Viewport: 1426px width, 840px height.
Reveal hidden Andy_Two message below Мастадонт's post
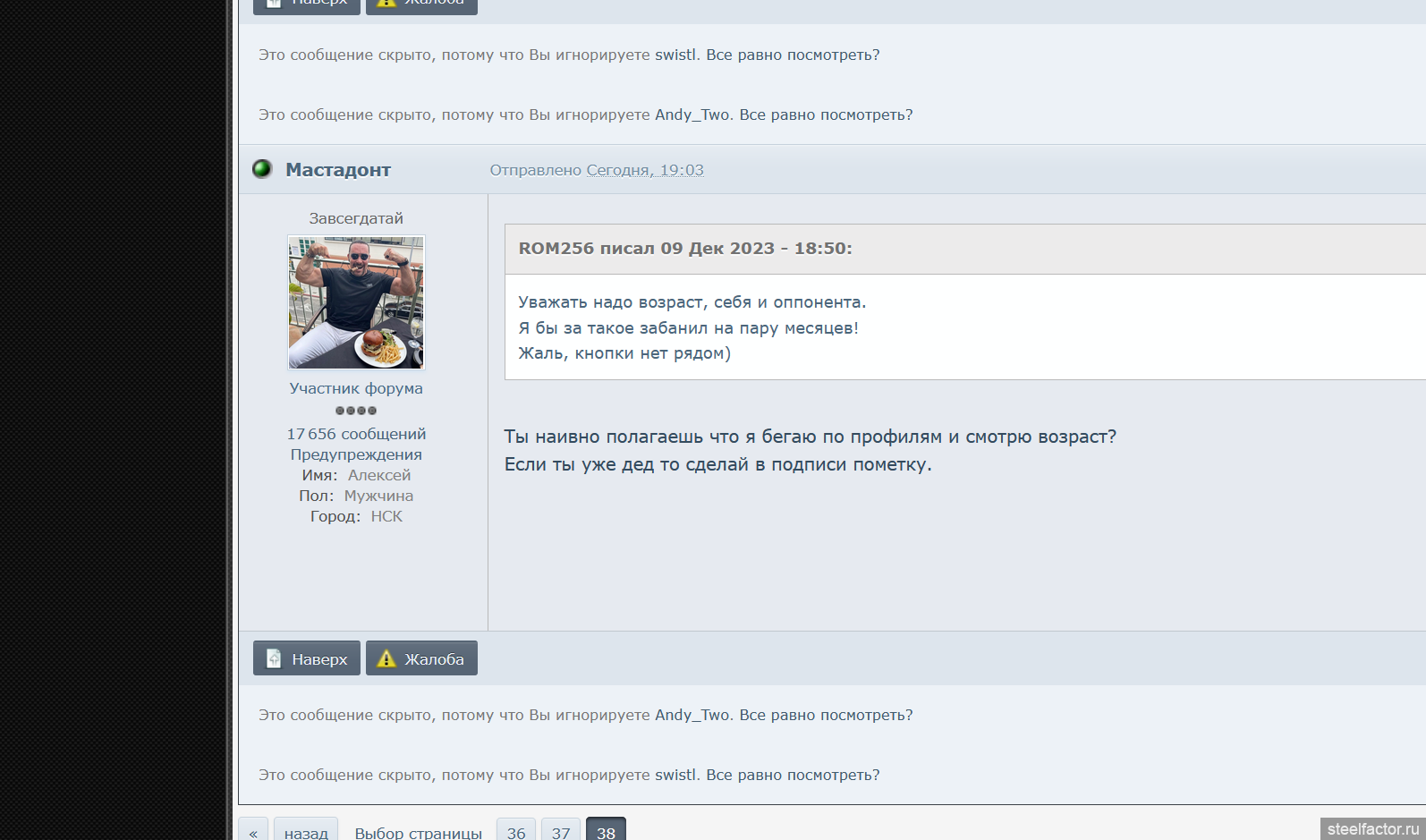point(826,715)
